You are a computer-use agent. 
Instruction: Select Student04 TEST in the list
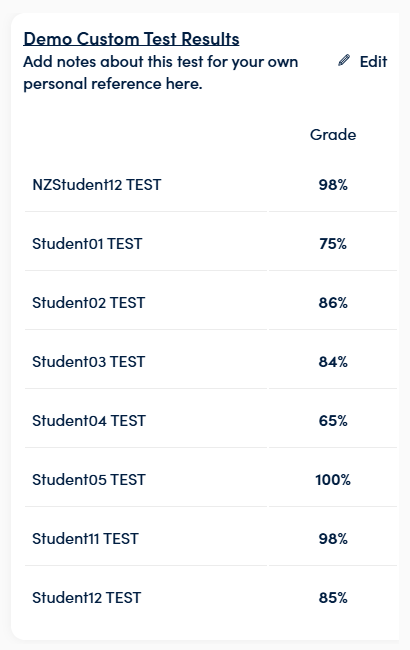click(89, 420)
